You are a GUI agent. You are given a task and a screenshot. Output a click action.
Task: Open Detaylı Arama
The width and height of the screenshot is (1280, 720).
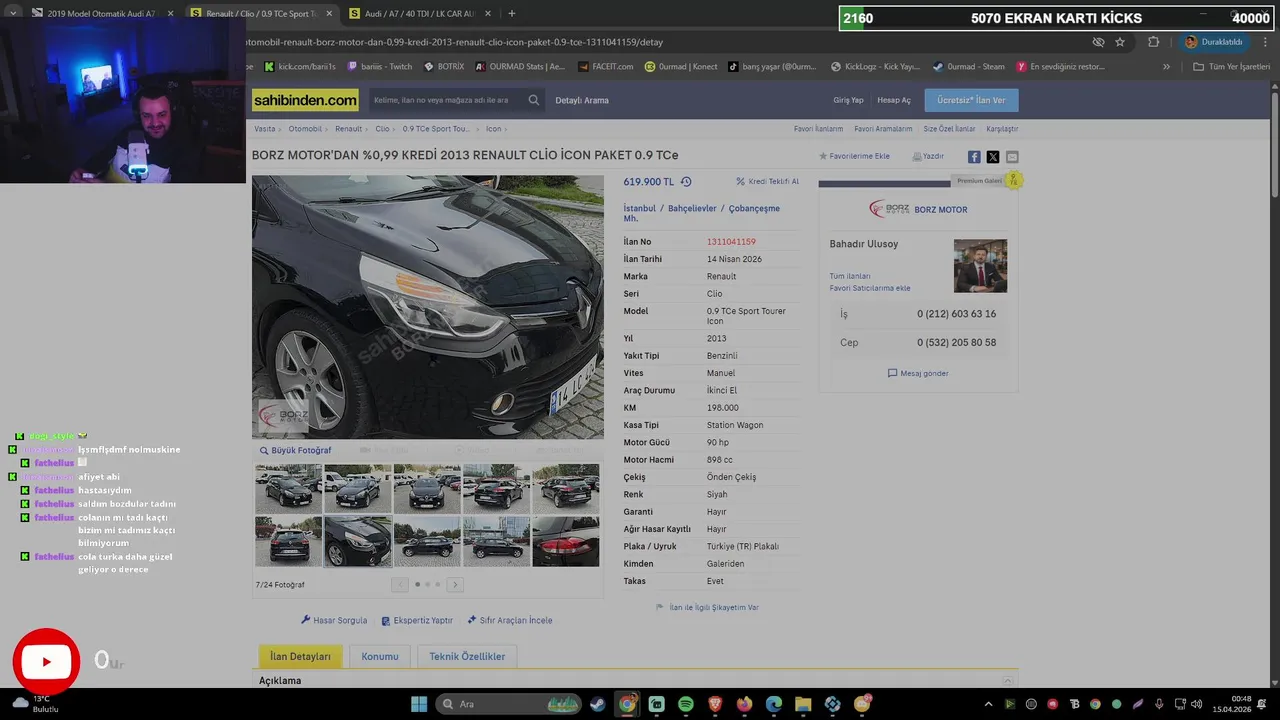click(582, 100)
